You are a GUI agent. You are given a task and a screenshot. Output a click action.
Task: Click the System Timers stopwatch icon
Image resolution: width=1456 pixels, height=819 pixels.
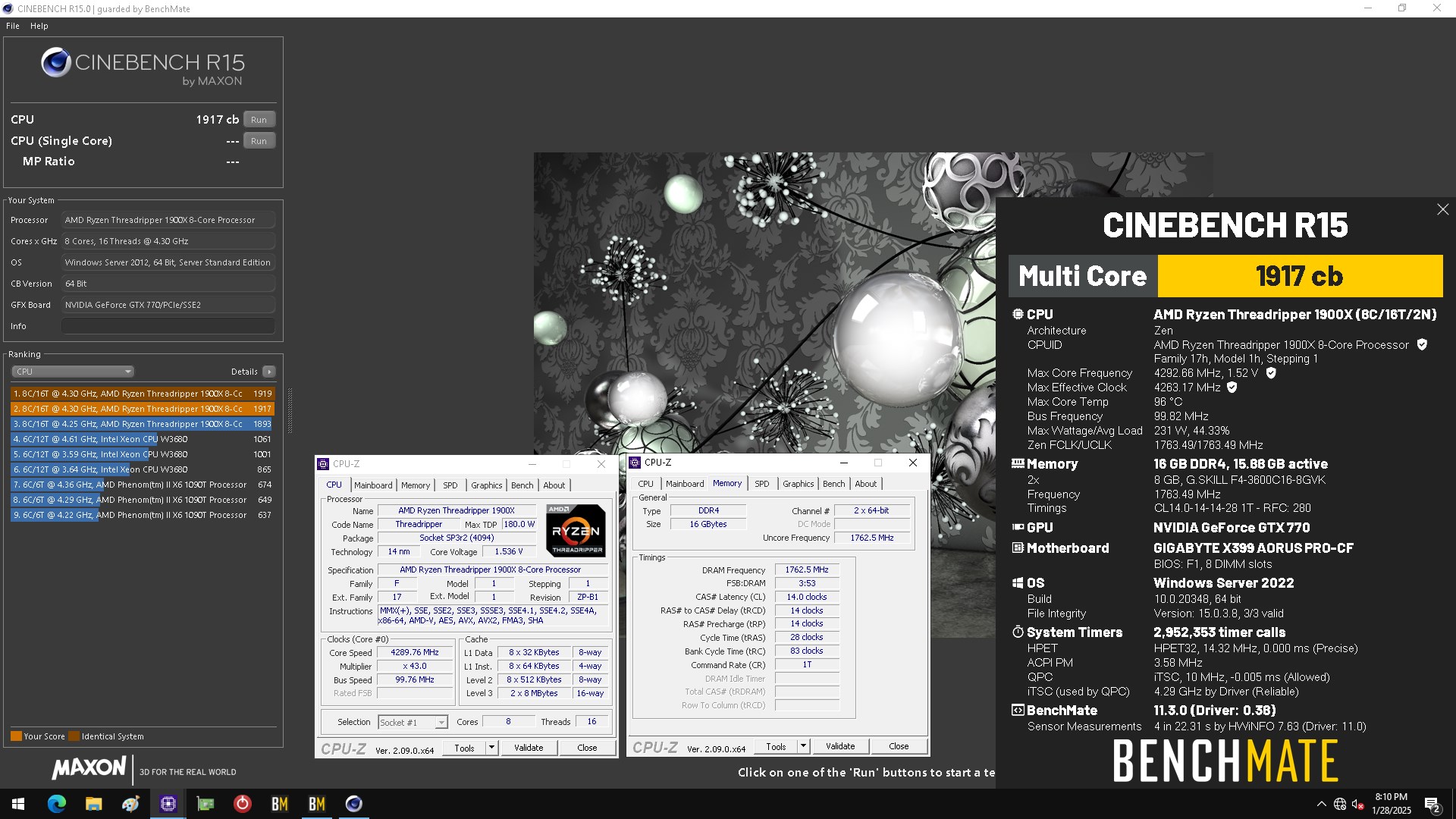[x=1018, y=632]
